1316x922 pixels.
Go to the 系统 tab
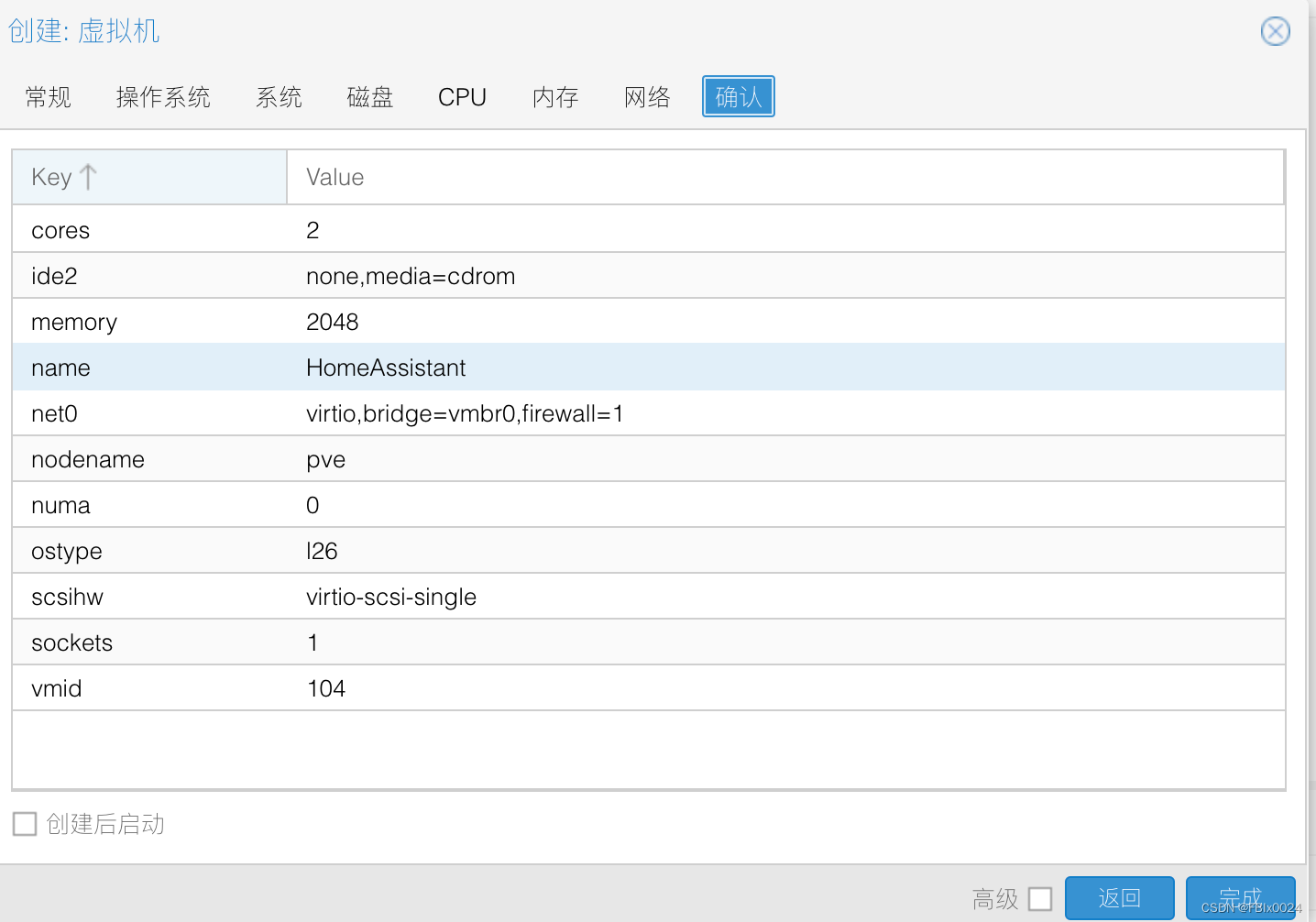point(279,97)
